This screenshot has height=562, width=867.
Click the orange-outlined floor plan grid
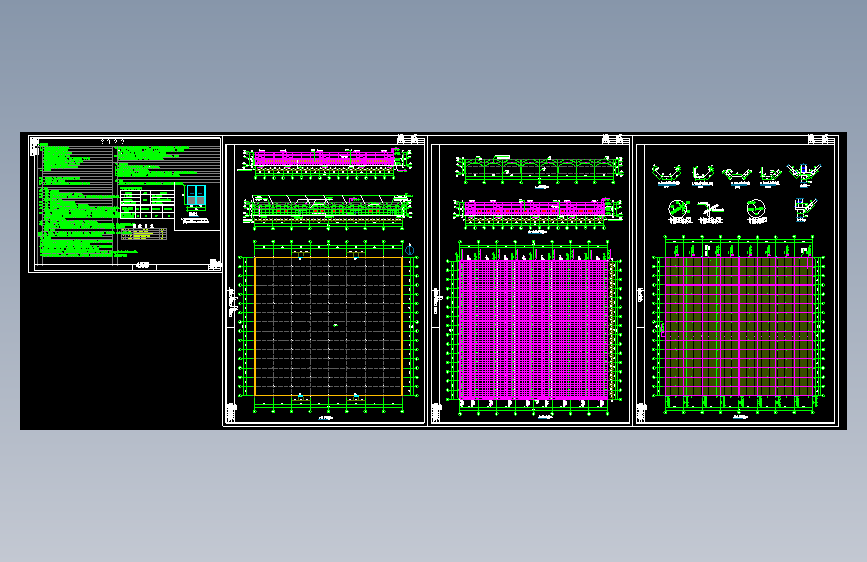[328, 326]
